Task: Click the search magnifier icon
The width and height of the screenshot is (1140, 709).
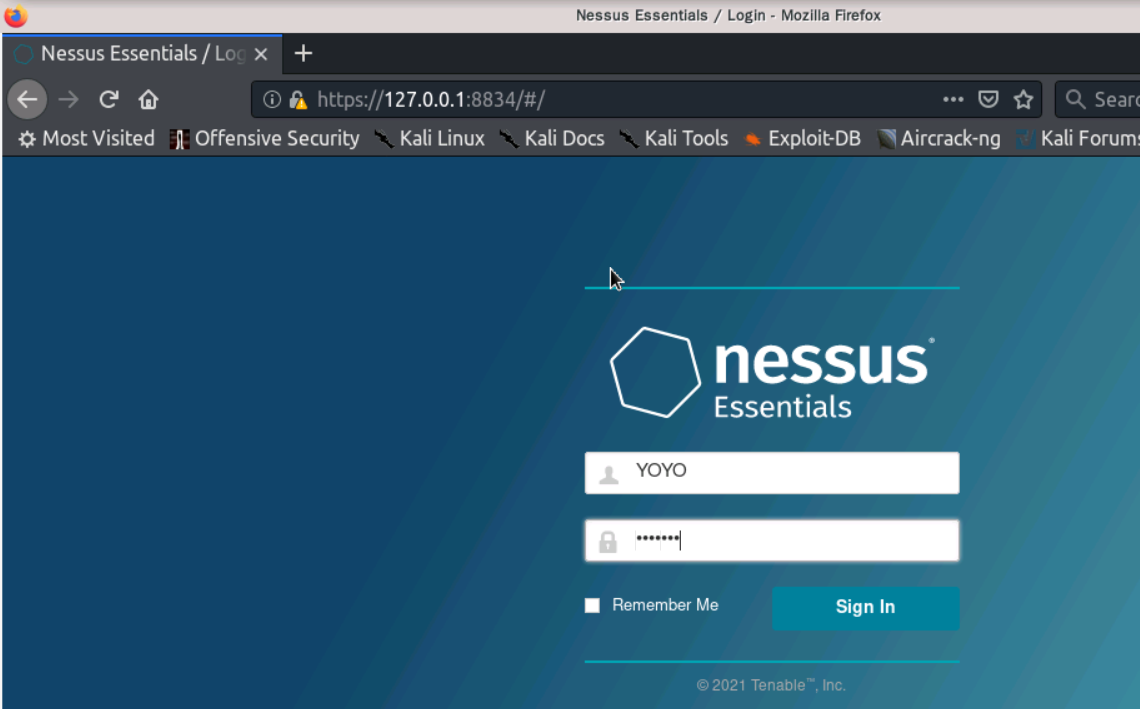Action: 1075,100
